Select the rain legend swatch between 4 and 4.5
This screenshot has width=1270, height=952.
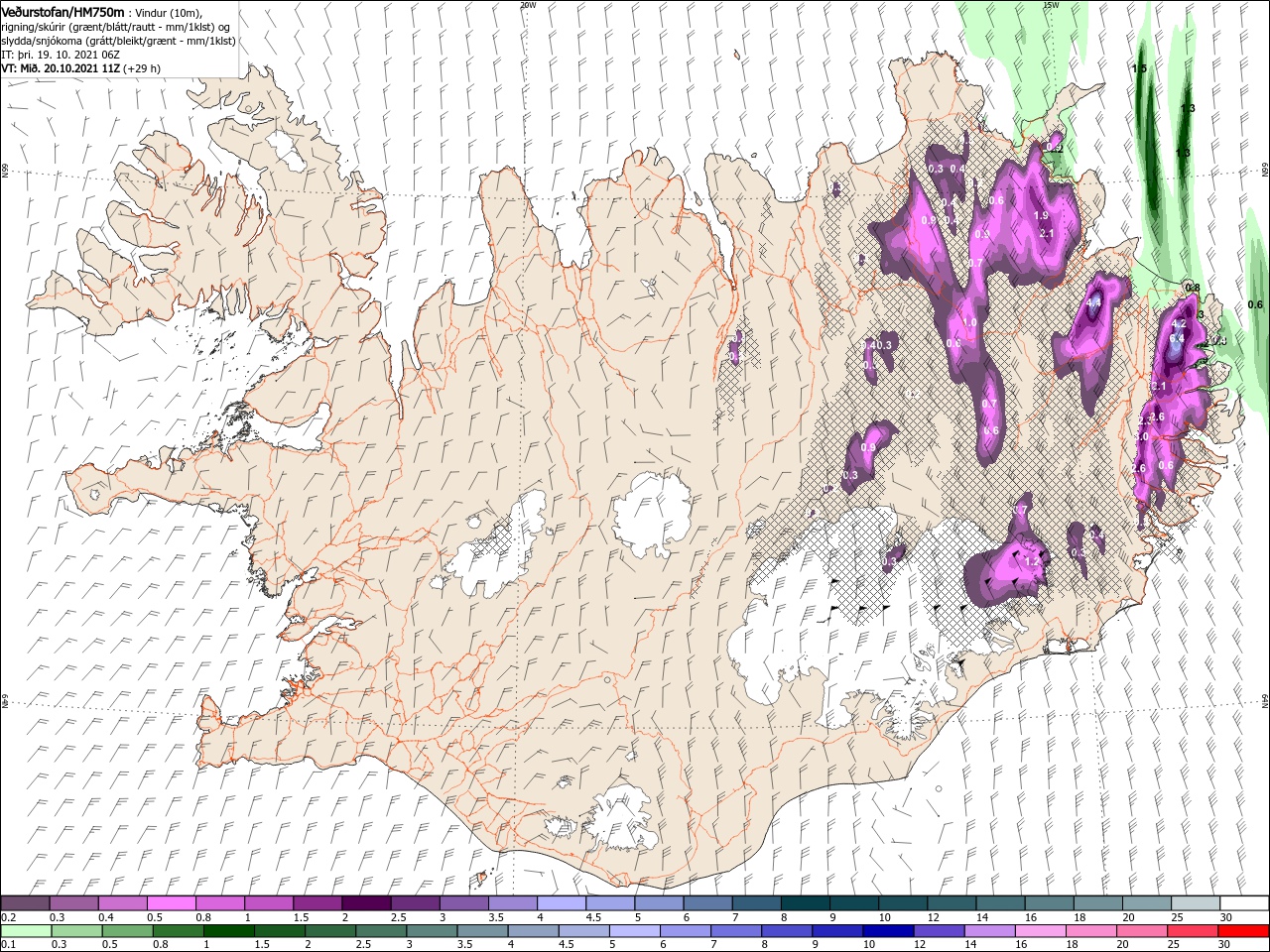[532, 931]
